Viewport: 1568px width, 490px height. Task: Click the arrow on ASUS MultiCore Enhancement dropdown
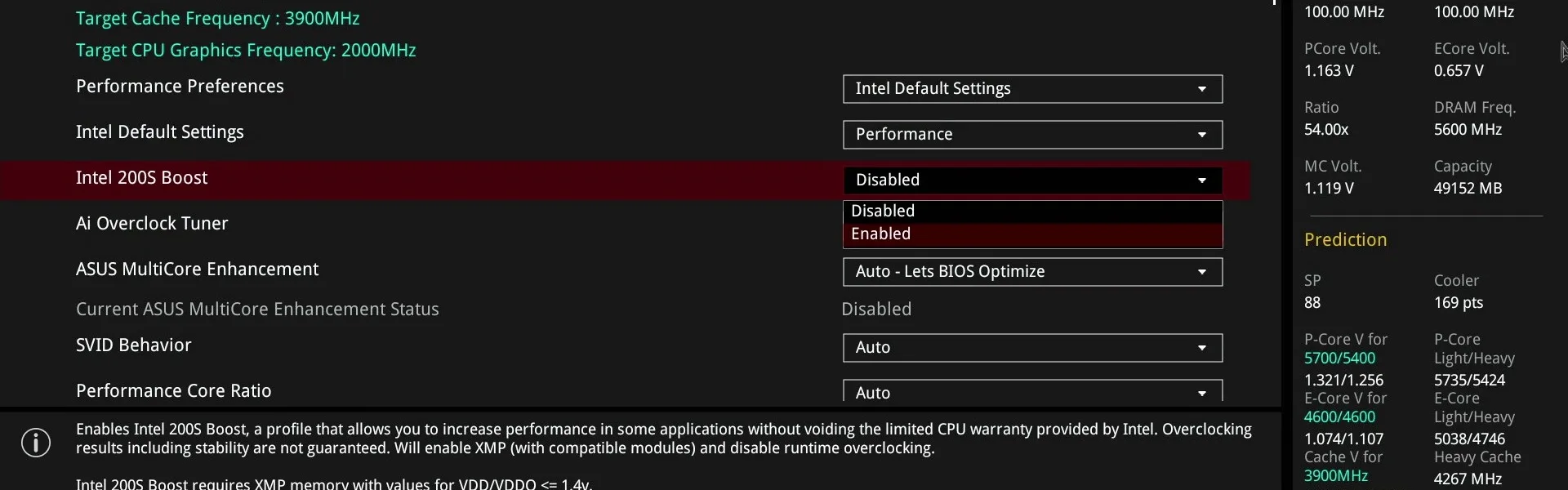pos(1201,272)
